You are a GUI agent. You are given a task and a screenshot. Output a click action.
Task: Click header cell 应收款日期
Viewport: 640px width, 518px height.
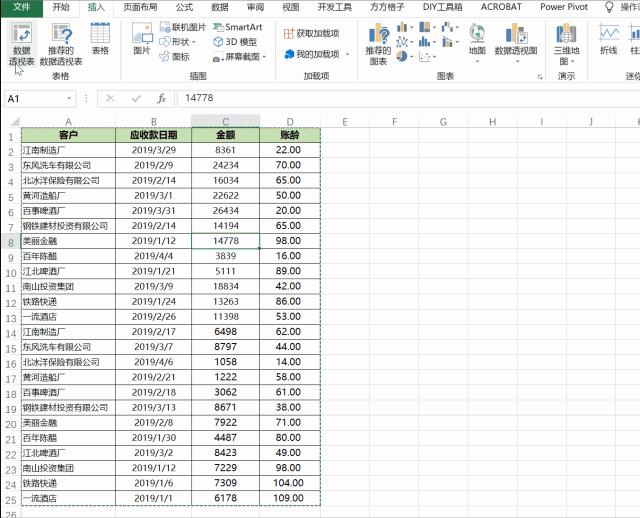point(153,135)
